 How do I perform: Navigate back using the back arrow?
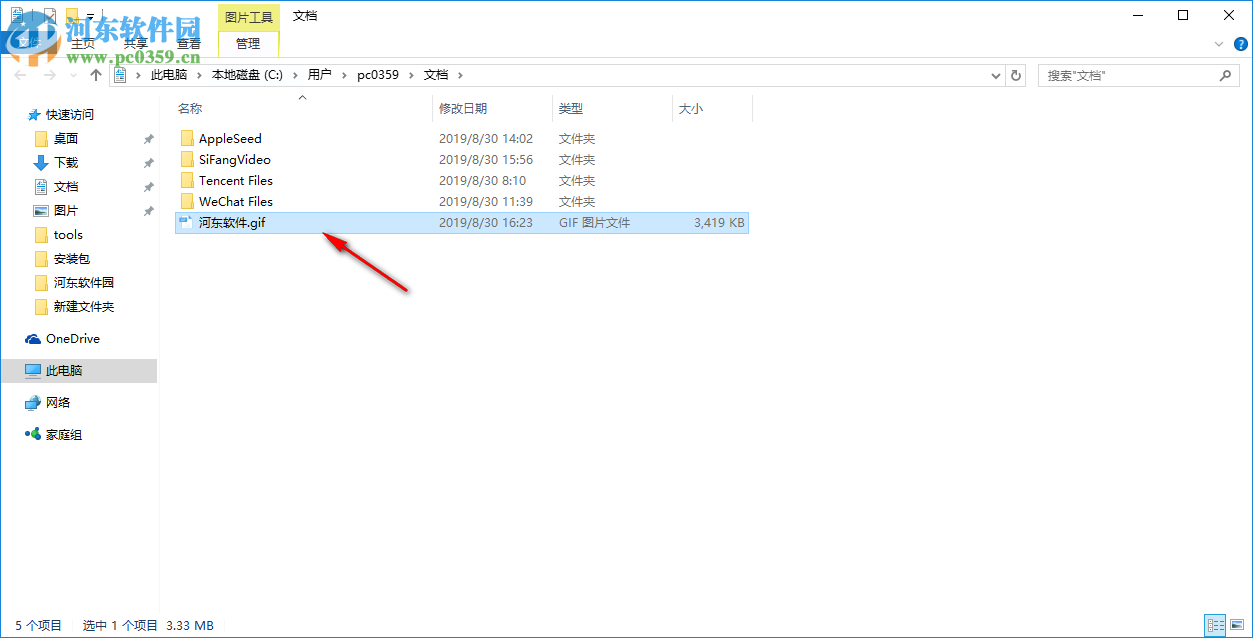tap(20, 75)
